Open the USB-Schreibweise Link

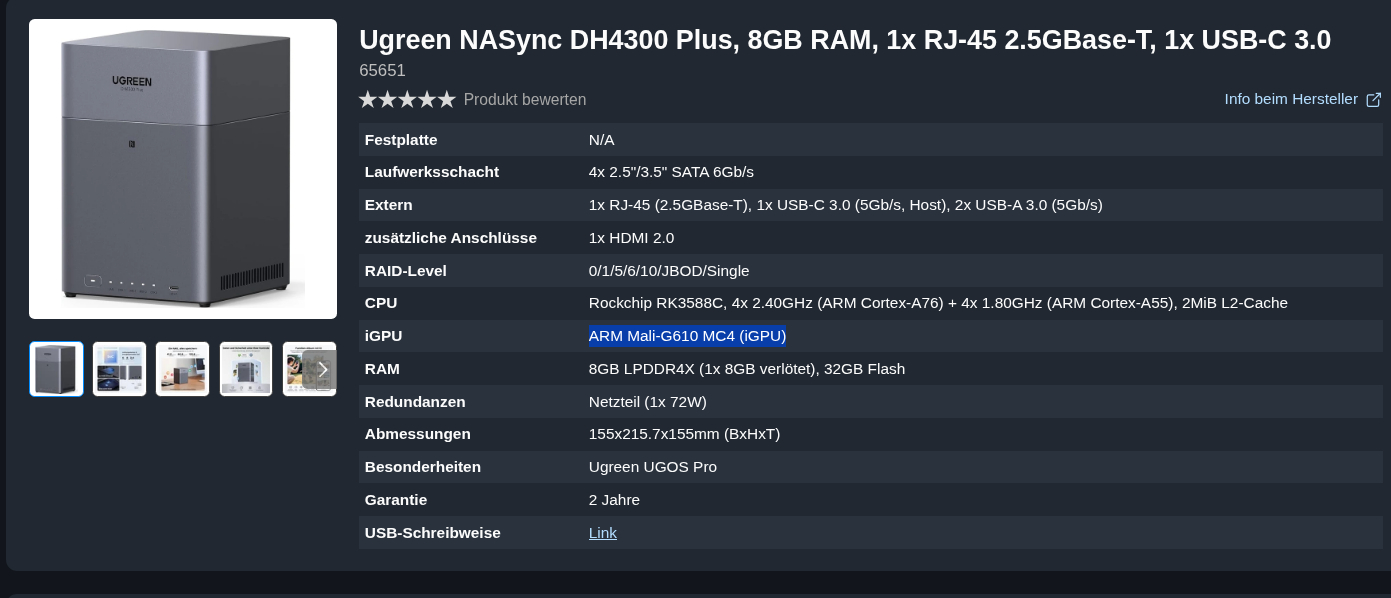tap(602, 533)
